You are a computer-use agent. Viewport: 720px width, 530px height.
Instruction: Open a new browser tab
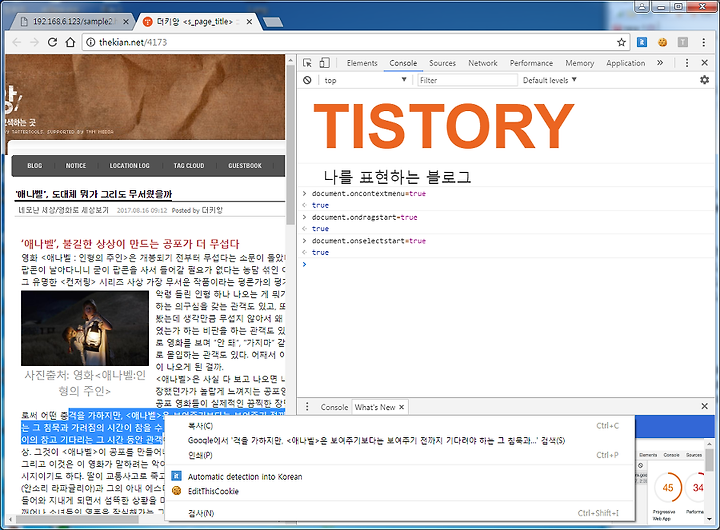[x=273, y=22]
